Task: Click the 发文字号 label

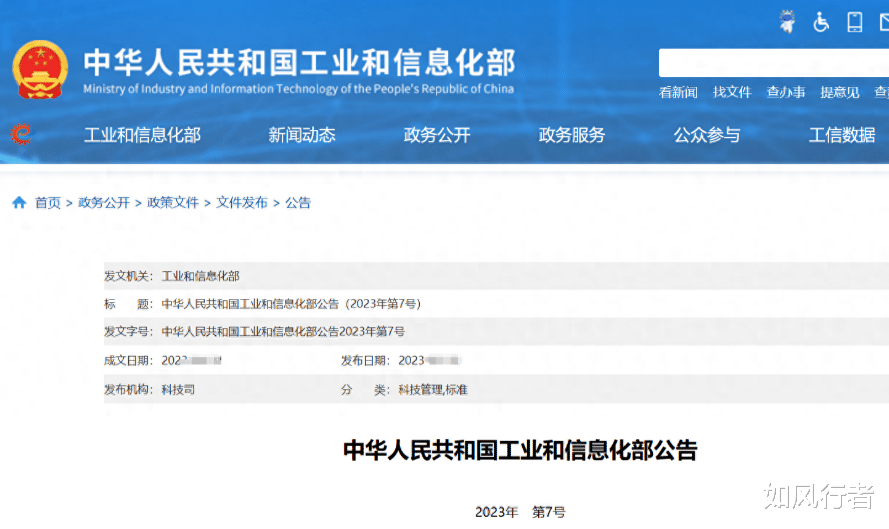Action: tap(128, 332)
